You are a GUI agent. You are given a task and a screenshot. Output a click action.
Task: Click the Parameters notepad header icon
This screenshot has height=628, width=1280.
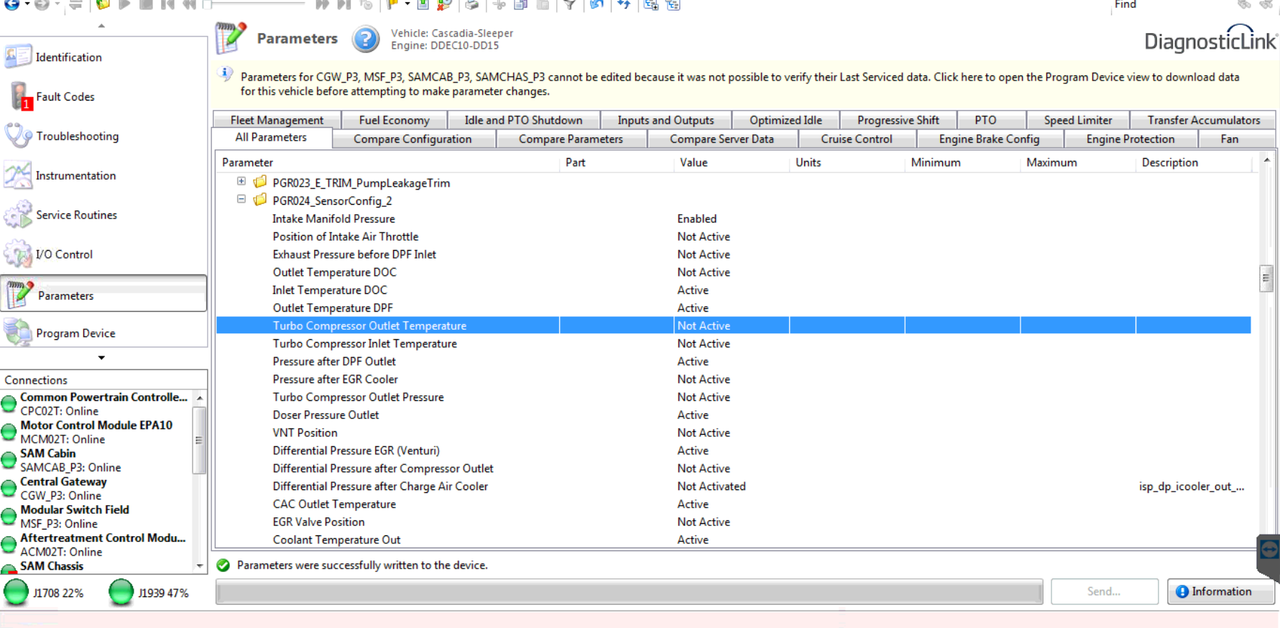click(x=230, y=38)
